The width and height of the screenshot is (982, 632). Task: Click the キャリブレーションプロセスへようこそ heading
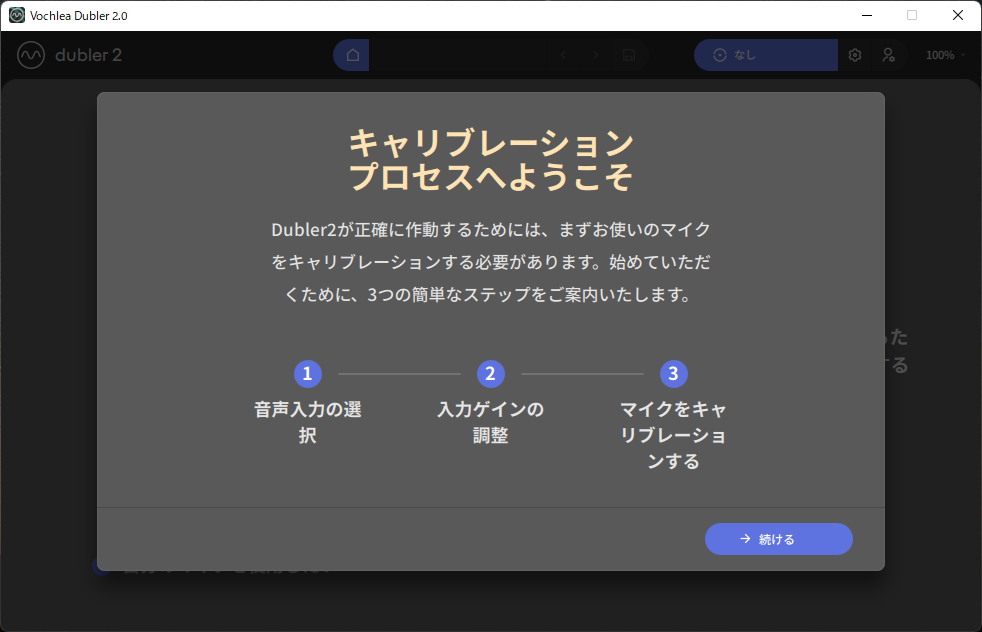pos(491,160)
